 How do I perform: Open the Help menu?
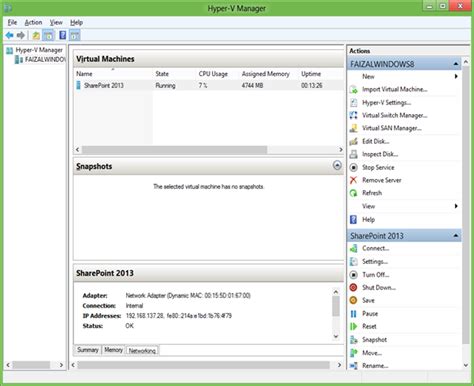point(76,22)
